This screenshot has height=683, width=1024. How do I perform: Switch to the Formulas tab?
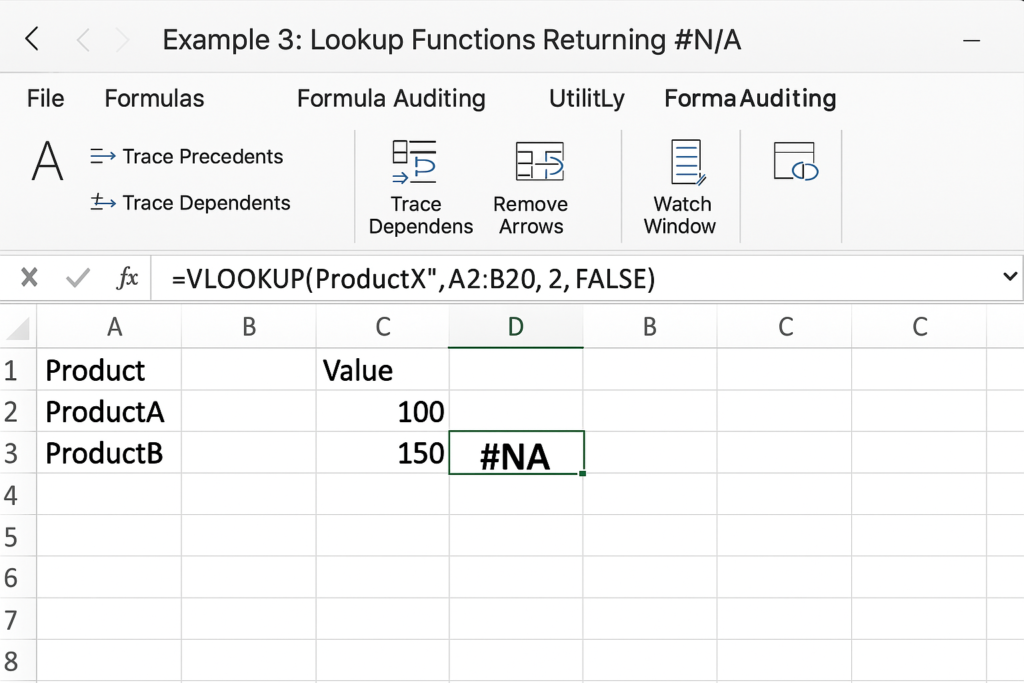154,98
